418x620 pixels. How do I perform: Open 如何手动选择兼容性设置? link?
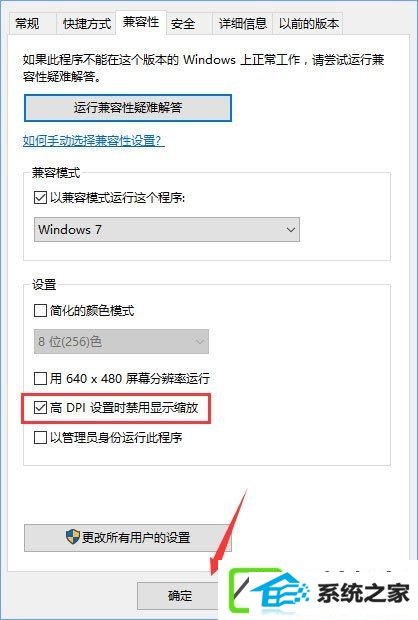(x=94, y=140)
